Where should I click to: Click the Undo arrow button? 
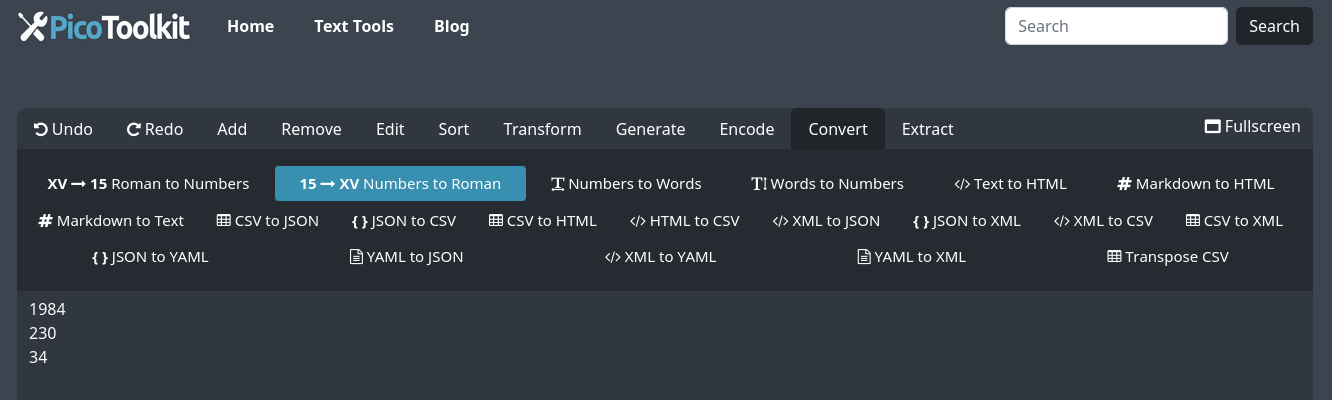click(x=63, y=129)
